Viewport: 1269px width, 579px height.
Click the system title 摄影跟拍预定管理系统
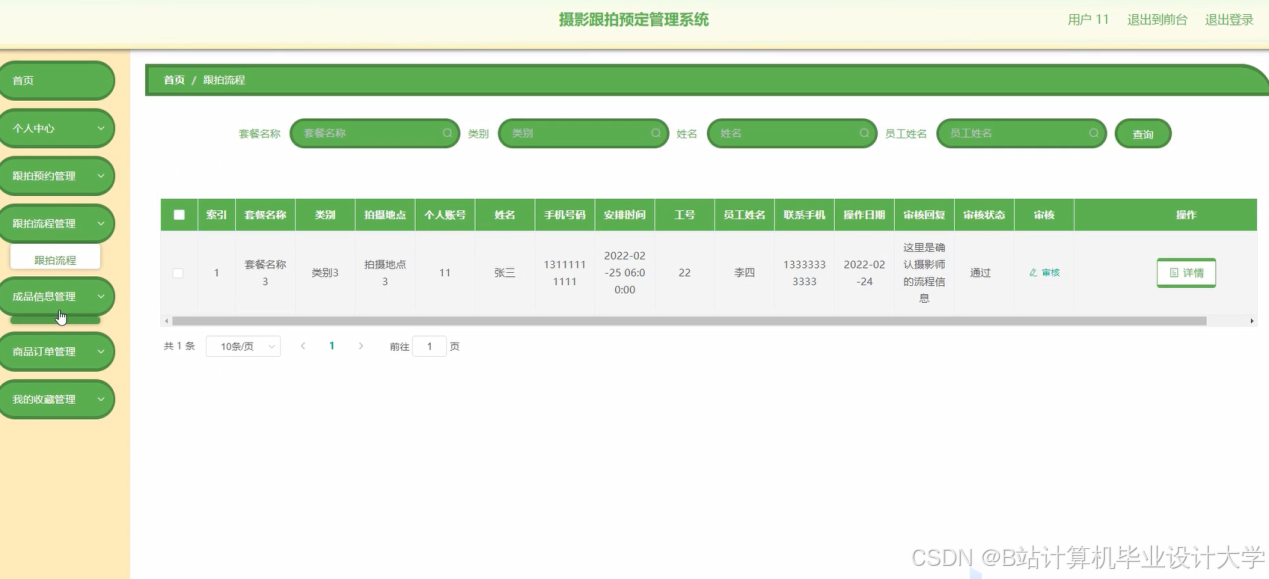click(634, 19)
